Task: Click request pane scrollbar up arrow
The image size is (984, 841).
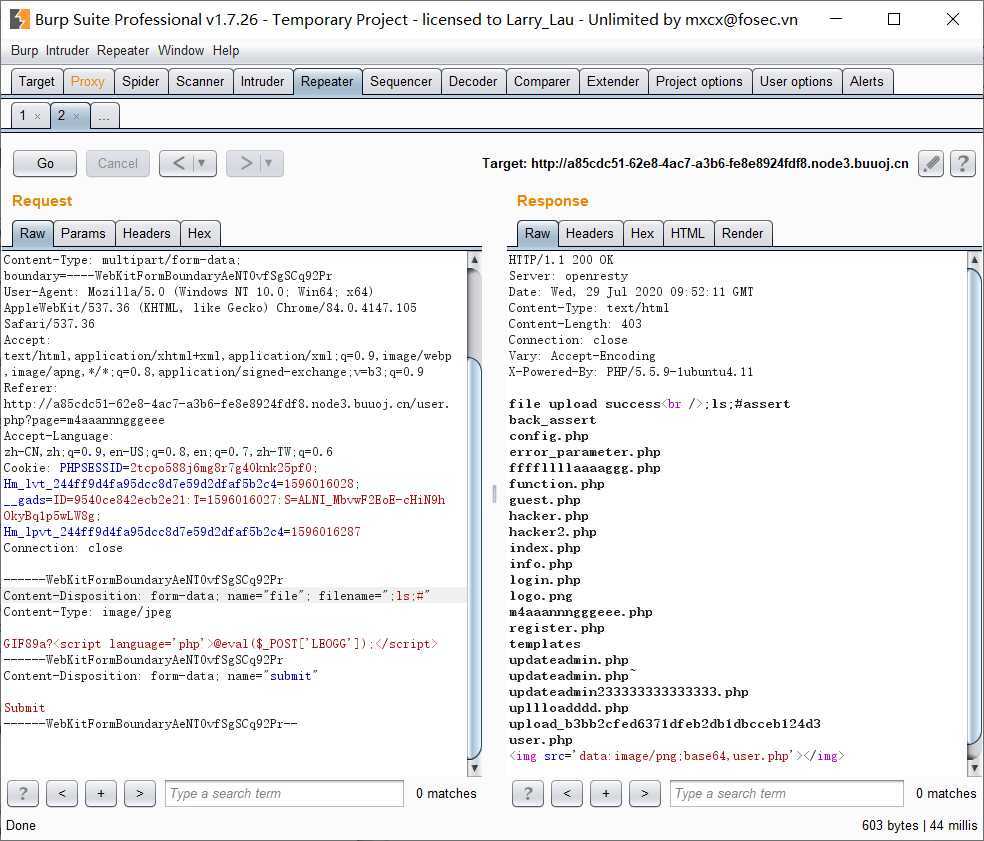Action: click(x=474, y=259)
